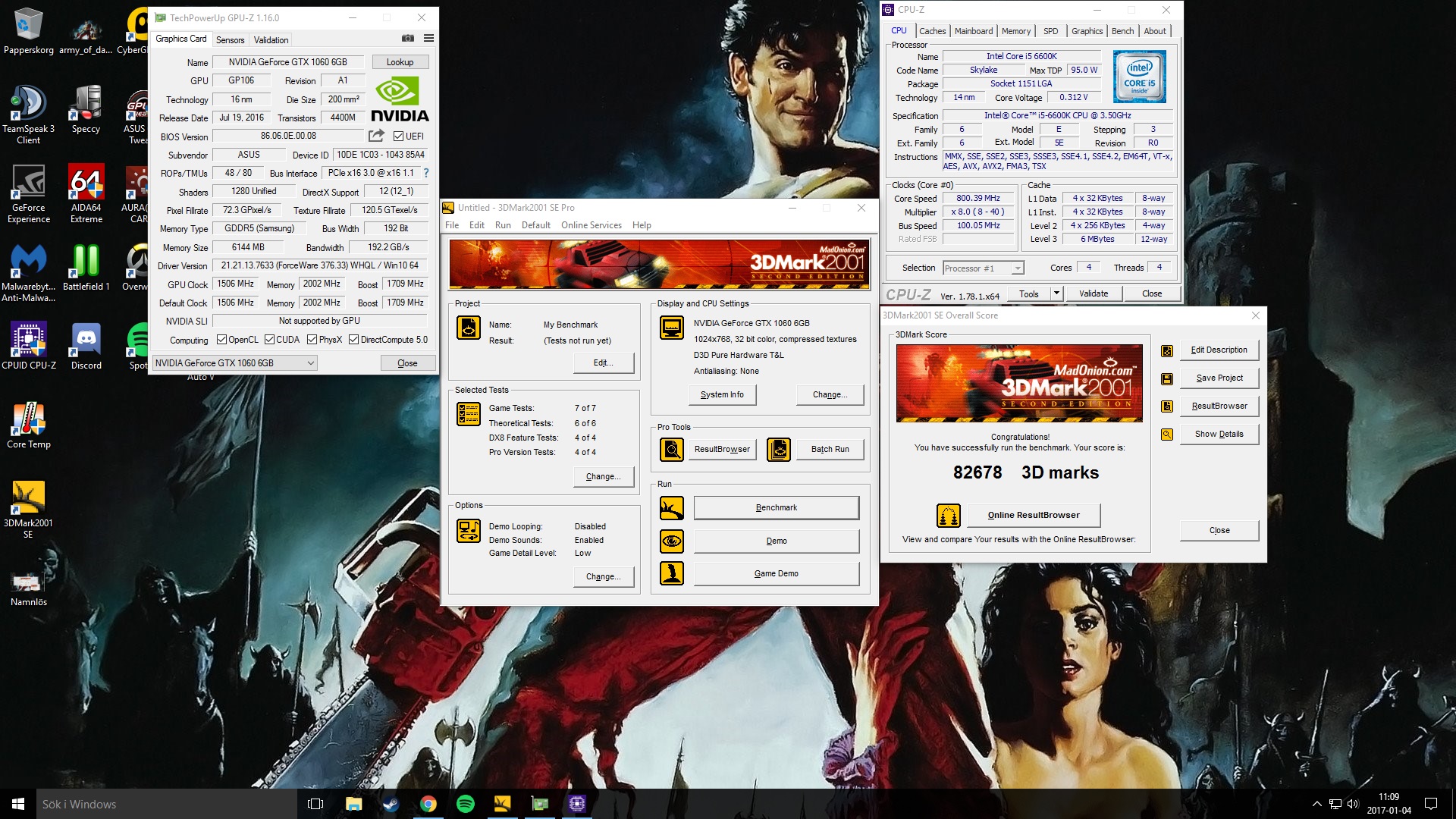This screenshot has width=1456, height=819.
Task: Click the Bus Interface question mark icon
Action: [x=426, y=173]
